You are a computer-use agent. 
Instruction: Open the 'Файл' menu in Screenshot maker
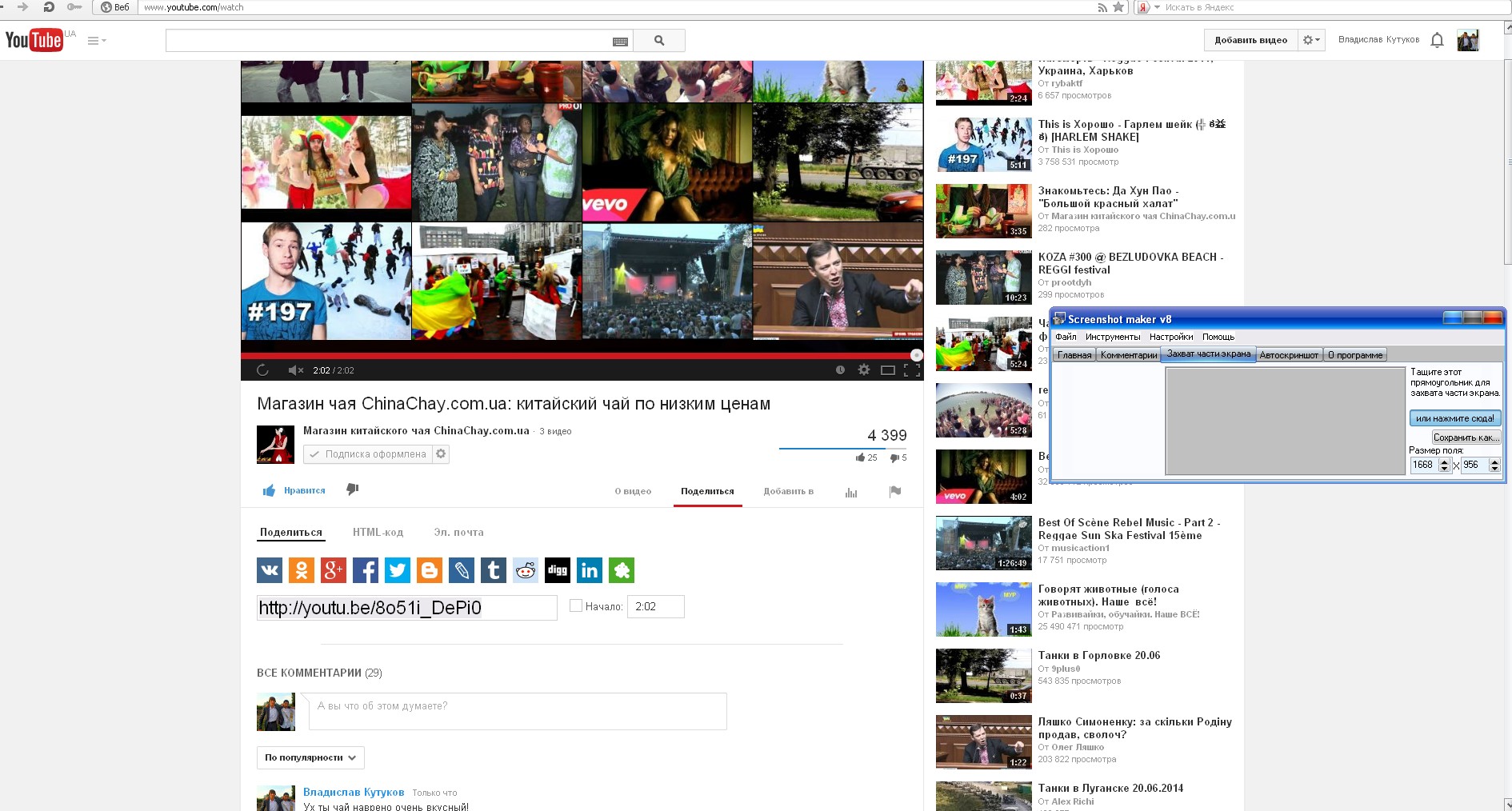(1066, 337)
